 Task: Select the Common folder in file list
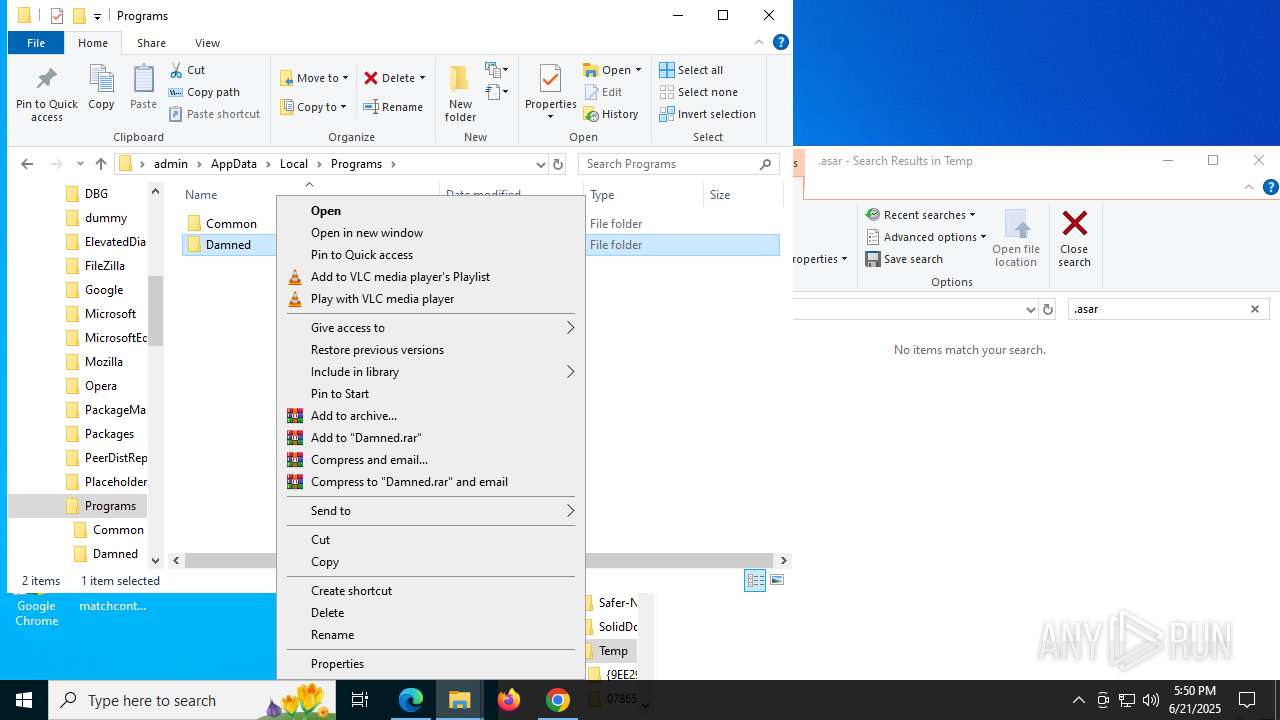pyautogui.click(x=231, y=224)
